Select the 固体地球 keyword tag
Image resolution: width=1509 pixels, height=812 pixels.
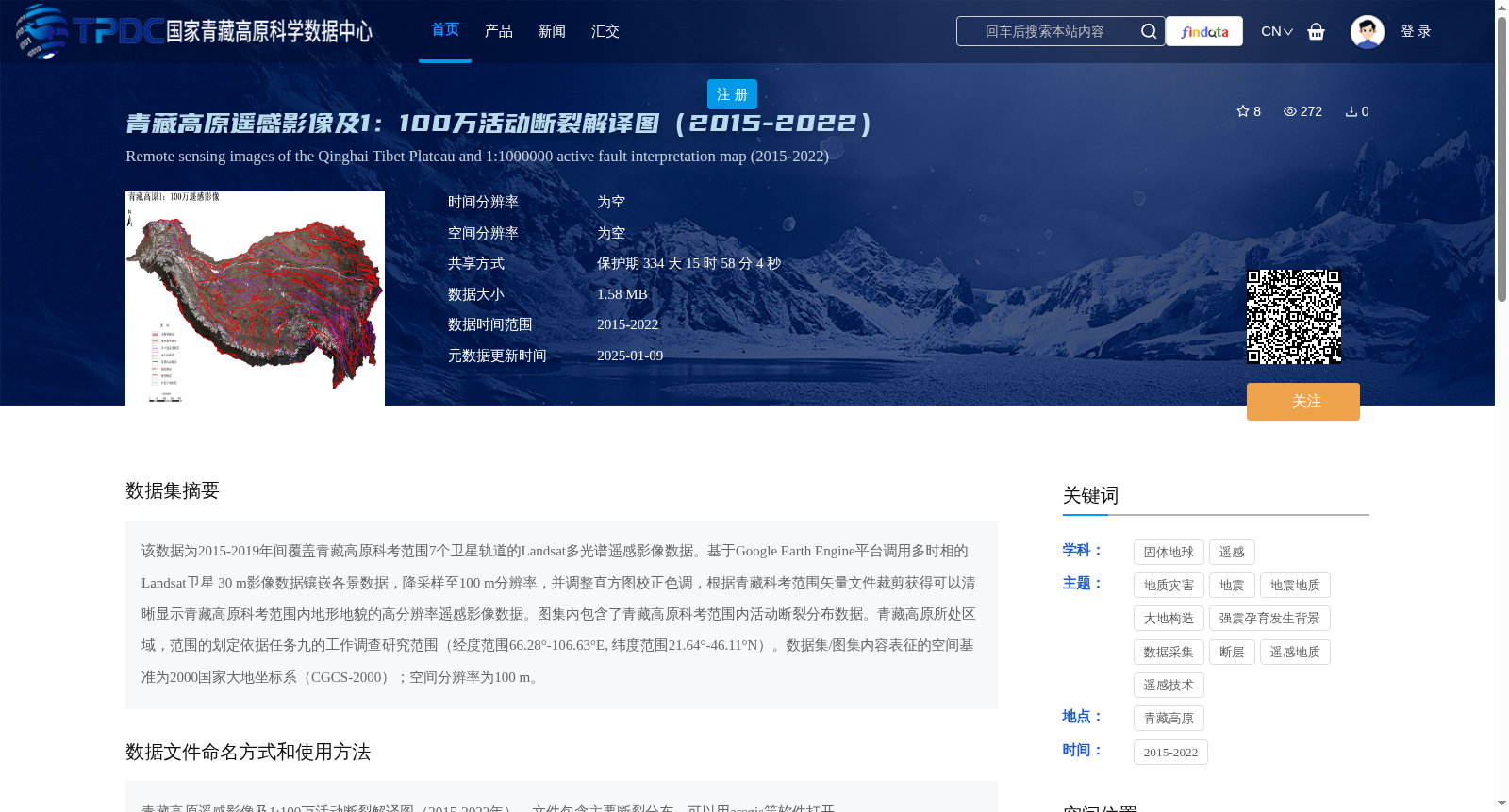[x=1169, y=553]
